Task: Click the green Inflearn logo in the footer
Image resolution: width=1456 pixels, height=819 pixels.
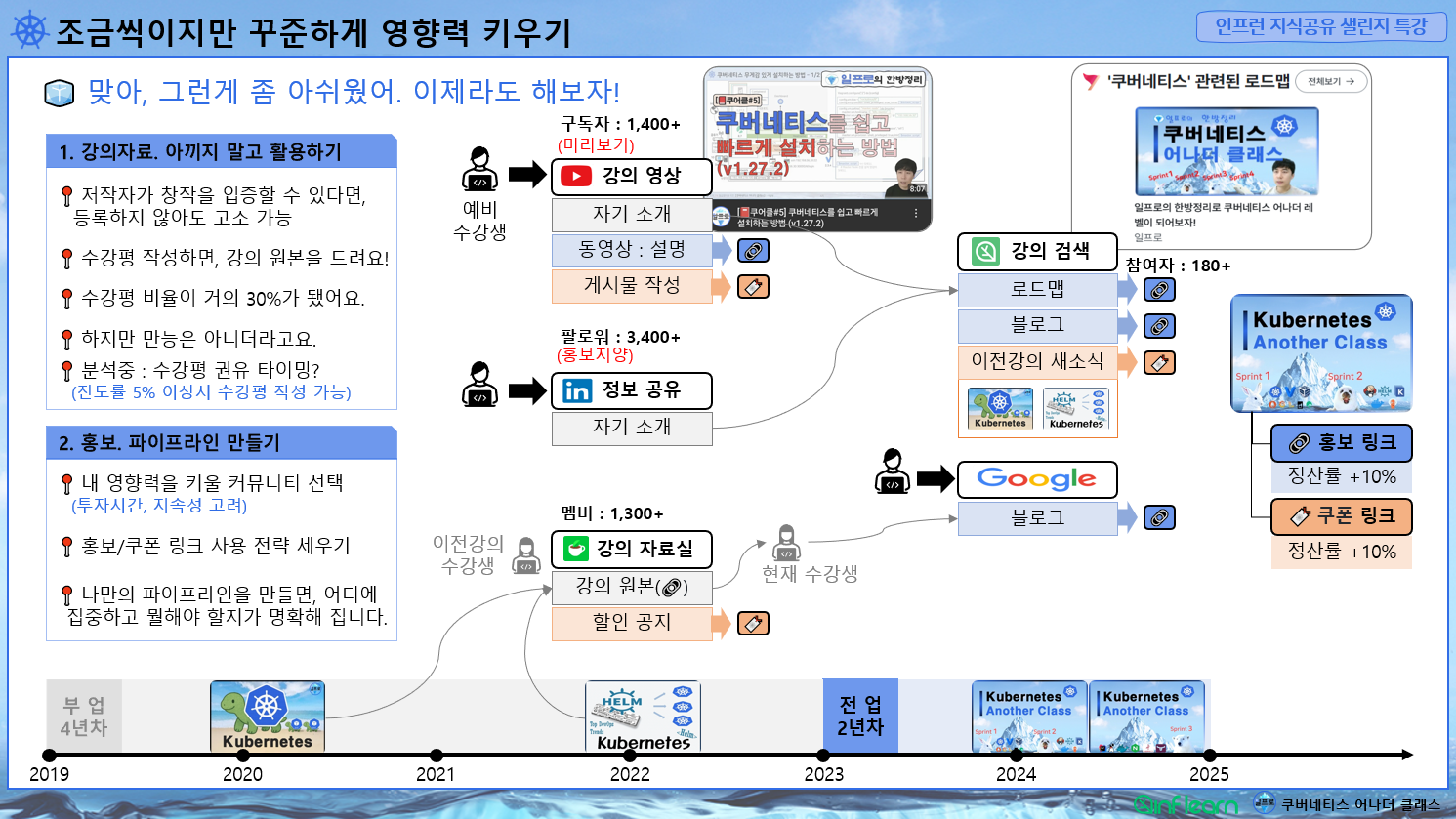Action: tap(1185, 805)
